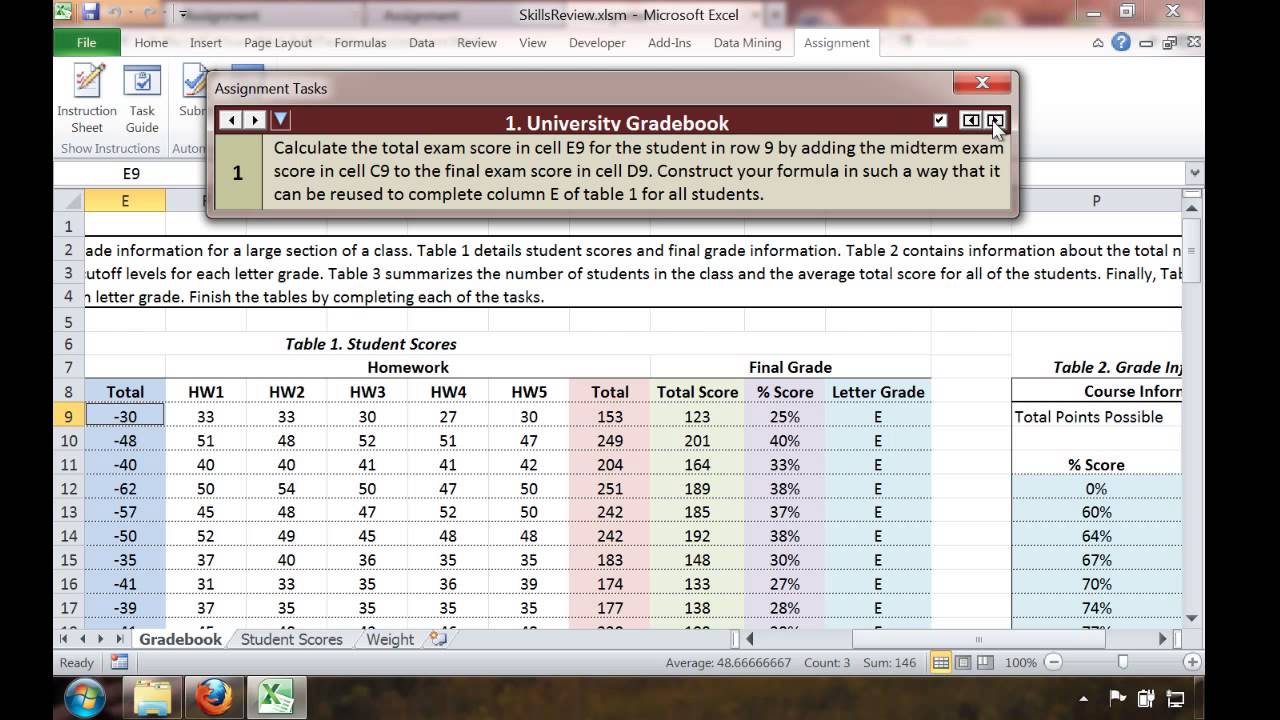
Task: Open the Customize Quick Access Toolbar dropdown
Action: click(x=182, y=15)
